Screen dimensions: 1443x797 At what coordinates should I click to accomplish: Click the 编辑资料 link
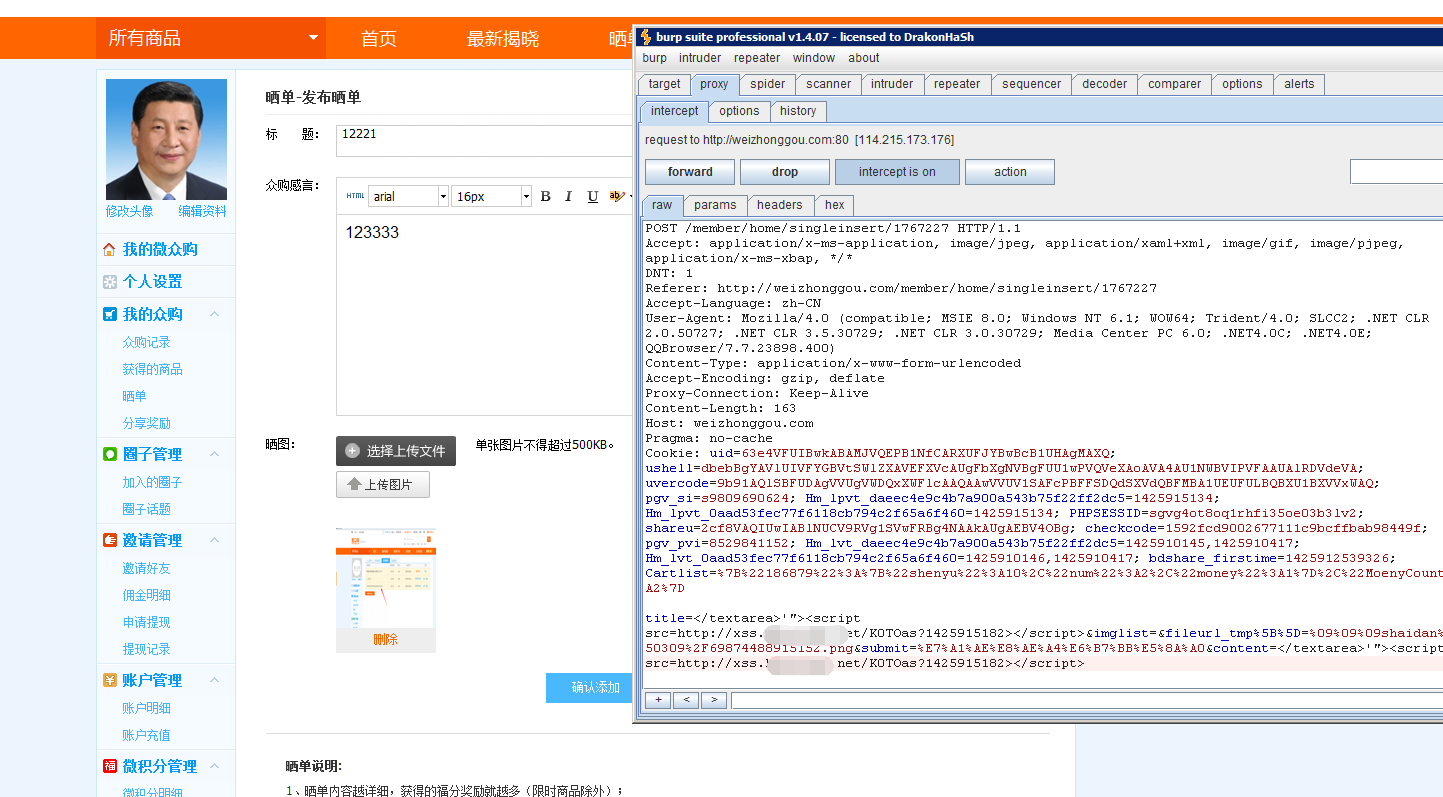click(x=202, y=211)
